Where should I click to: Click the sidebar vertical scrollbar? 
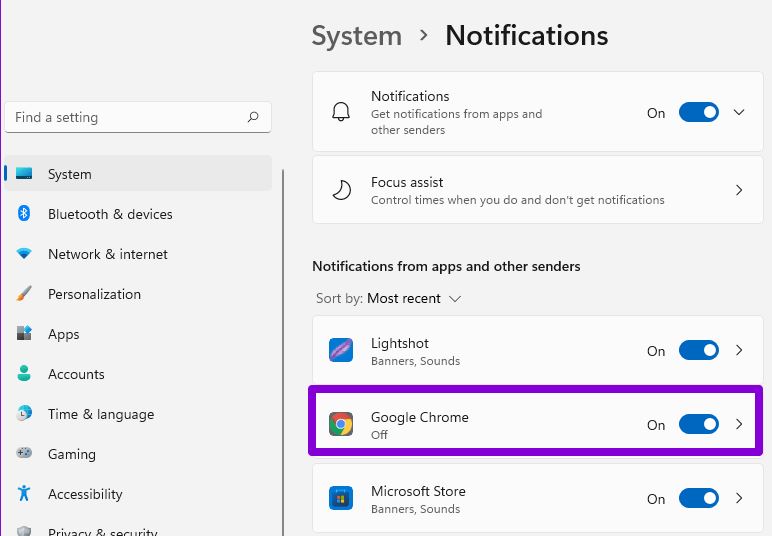(x=283, y=352)
